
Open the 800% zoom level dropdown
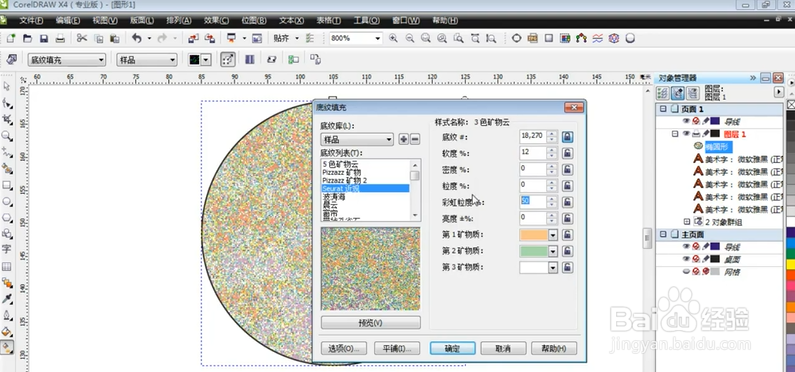pyautogui.click(x=378, y=39)
